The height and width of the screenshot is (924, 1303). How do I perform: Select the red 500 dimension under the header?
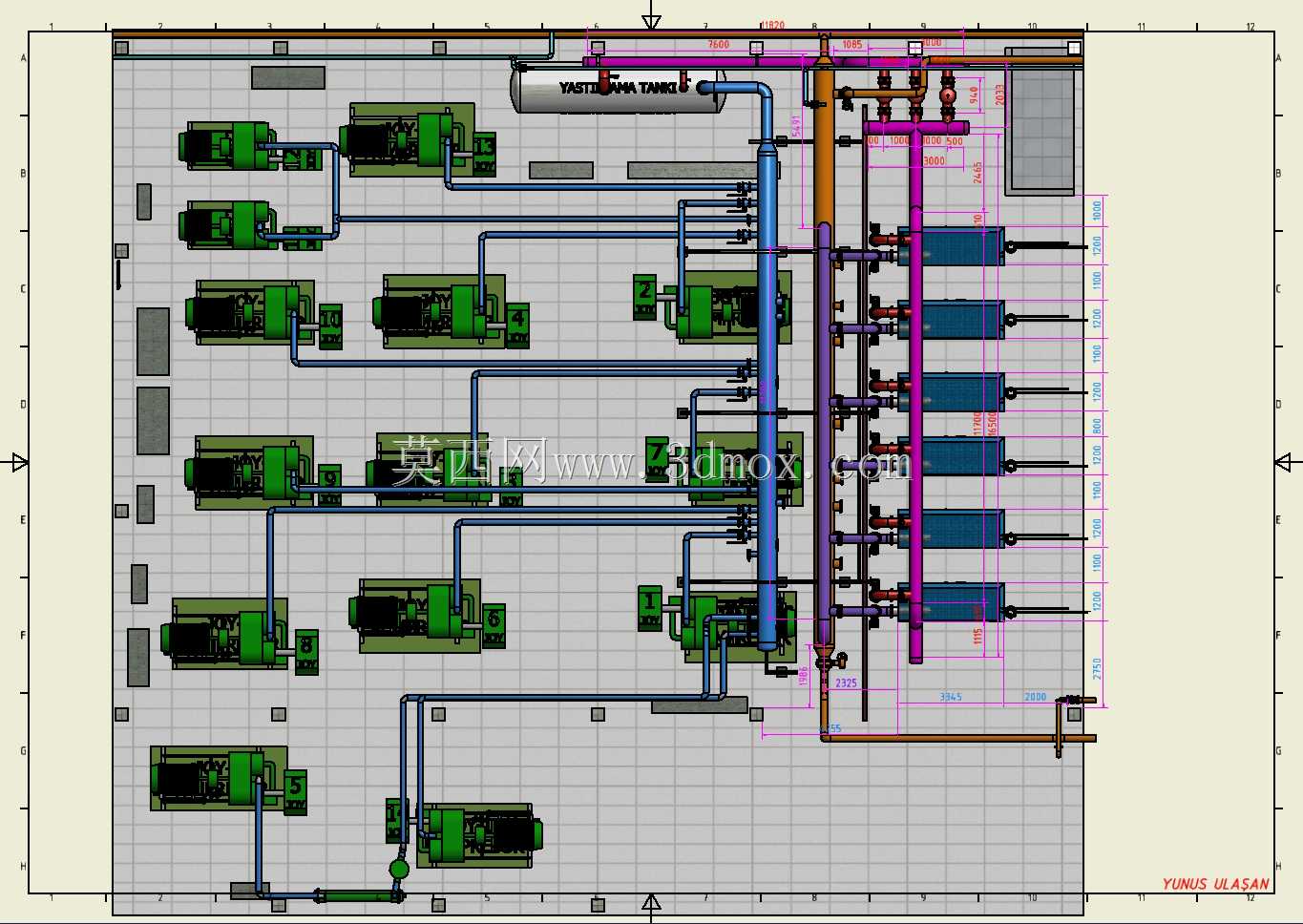(x=955, y=141)
